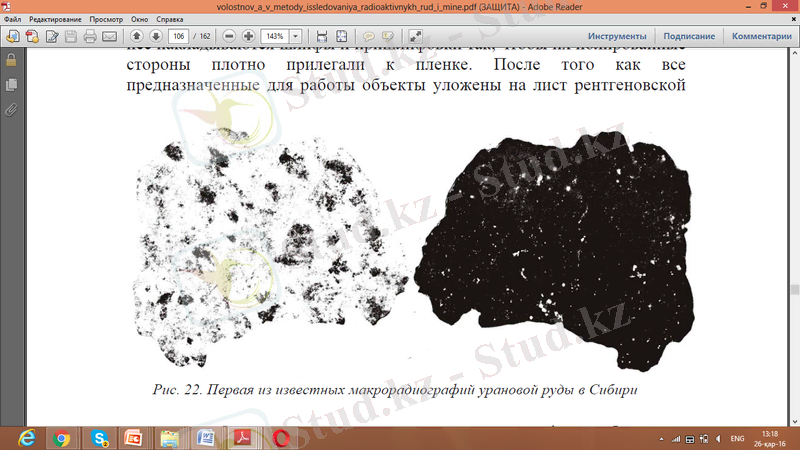Click the fit width scrolling icon
The height and width of the screenshot is (450, 800).
coord(321,36)
